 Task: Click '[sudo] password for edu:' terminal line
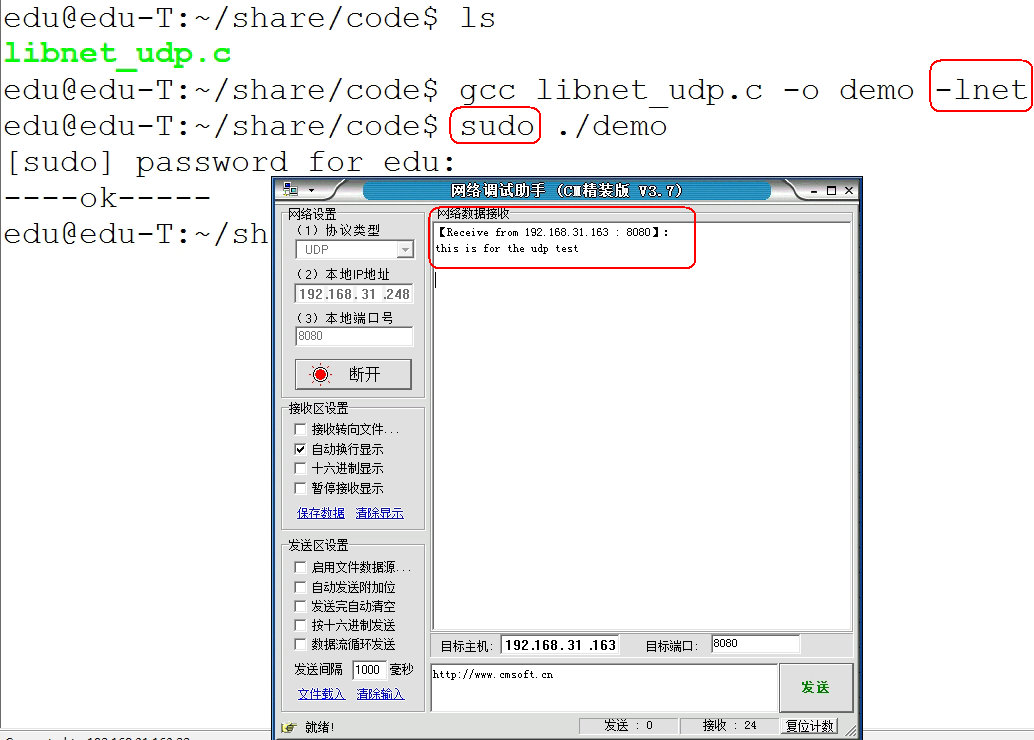coord(230,162)
